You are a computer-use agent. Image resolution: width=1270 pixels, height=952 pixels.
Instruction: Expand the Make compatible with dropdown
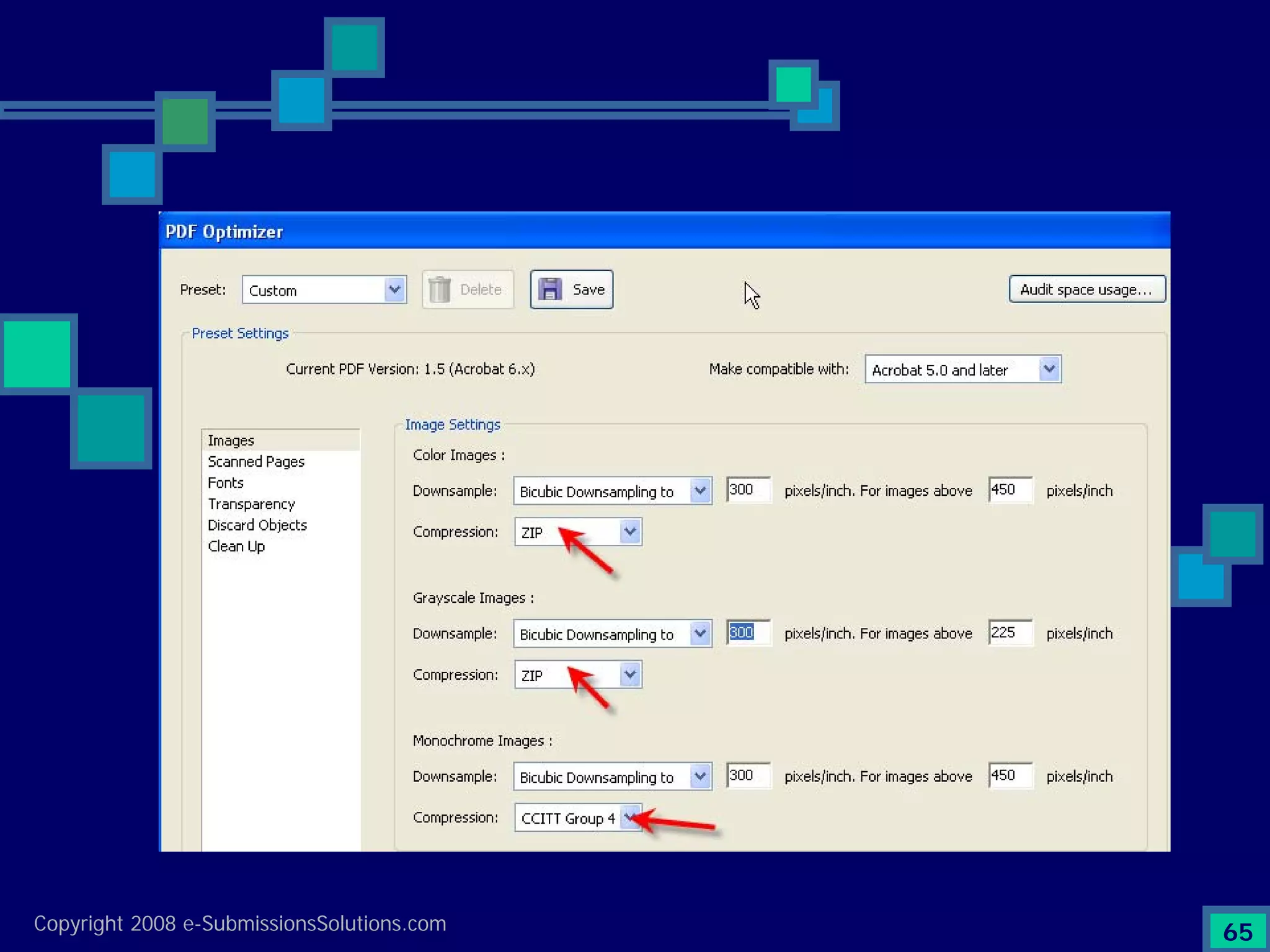[1049, 369]
